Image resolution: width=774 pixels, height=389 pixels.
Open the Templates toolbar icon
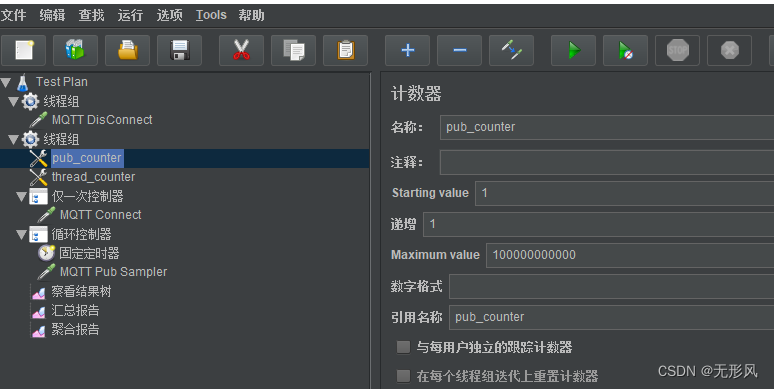click(x=75, y=50)
